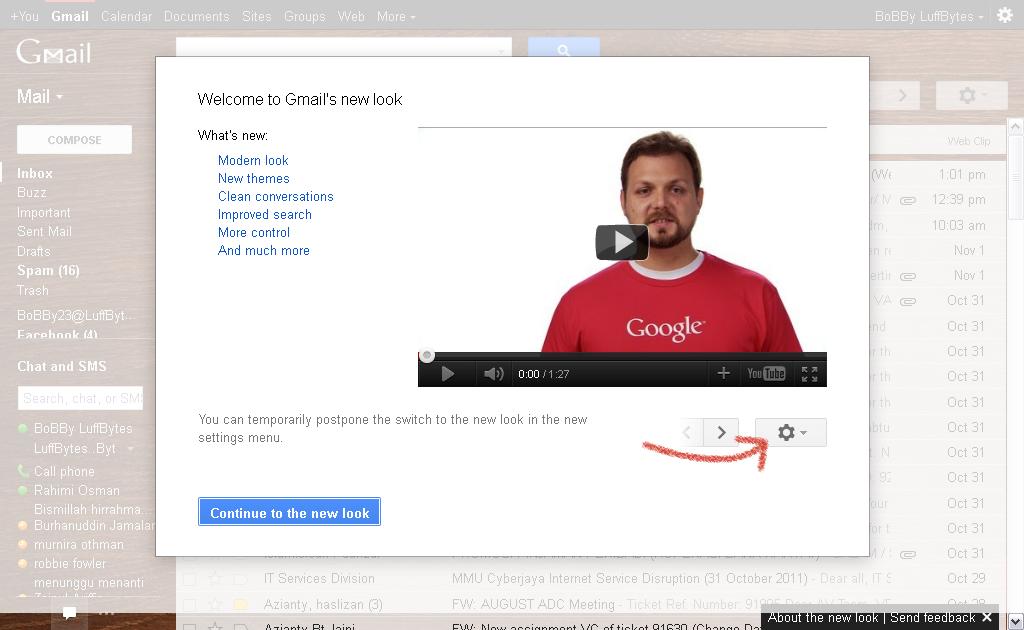1024x630 pixels.
Task: Click the video progress scrubber knob
Action: tap(426, 356)
